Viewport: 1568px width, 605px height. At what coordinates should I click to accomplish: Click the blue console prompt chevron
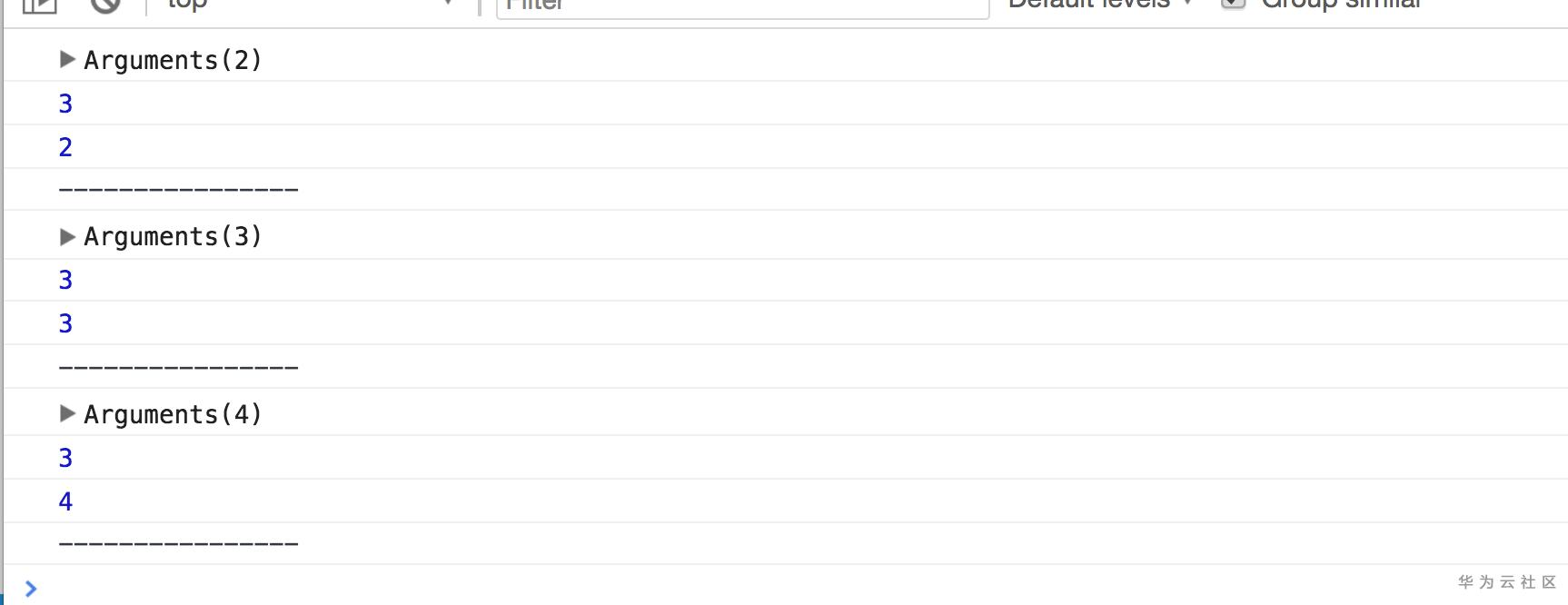pyautogui.click(x=31, y=589)
